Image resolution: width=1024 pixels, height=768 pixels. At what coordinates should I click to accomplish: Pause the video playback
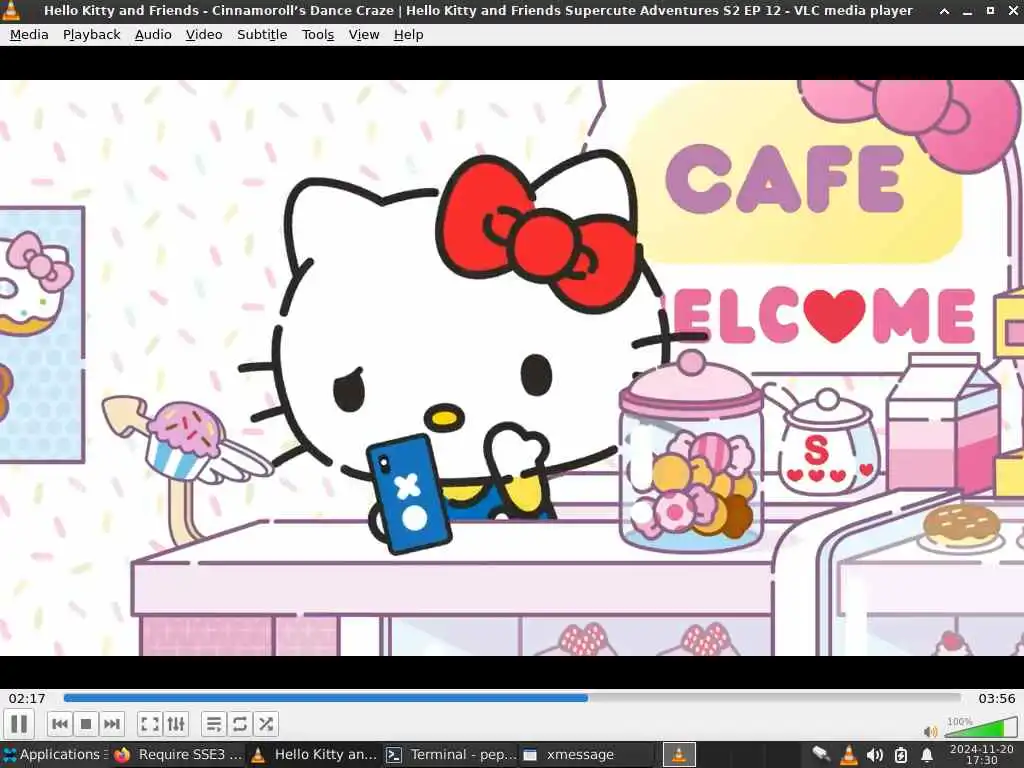click(x=19, y=724)
